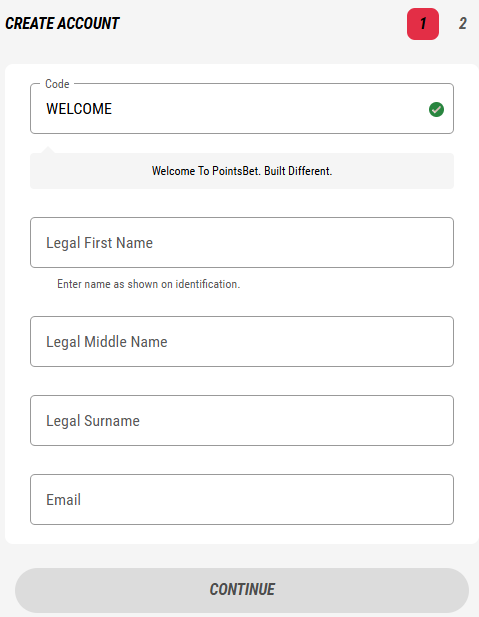Focus the Code input field
The image size is (479, 617).
point(242,109)
